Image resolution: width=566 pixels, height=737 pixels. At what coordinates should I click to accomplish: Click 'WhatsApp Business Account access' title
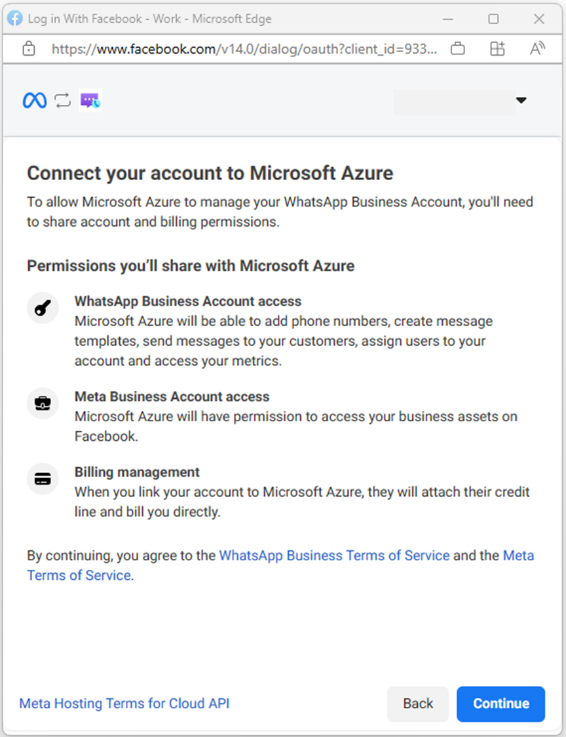tap(188, 301)
